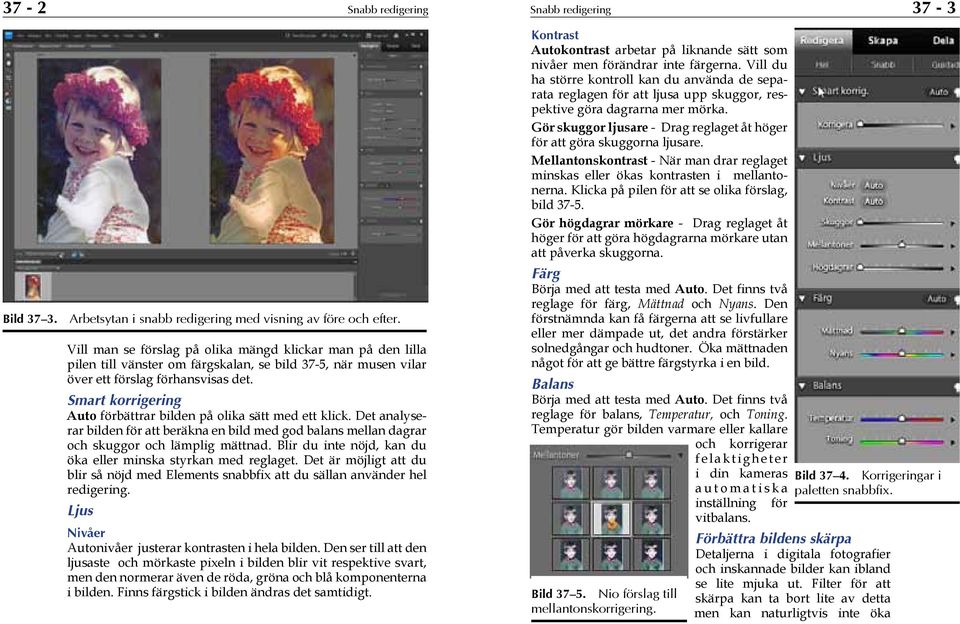
Task: Collapse the Färg section triangle
Action: [802, 298]
